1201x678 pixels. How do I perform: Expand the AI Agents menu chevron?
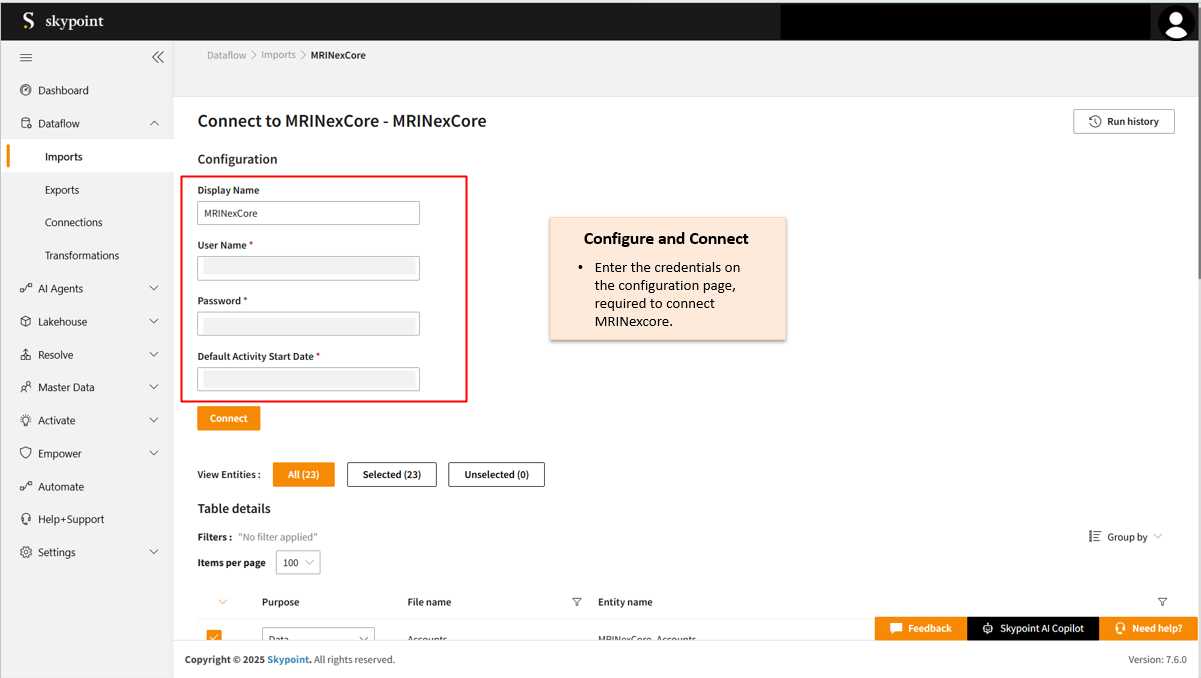pyautogui.click(x=154, y=288)
